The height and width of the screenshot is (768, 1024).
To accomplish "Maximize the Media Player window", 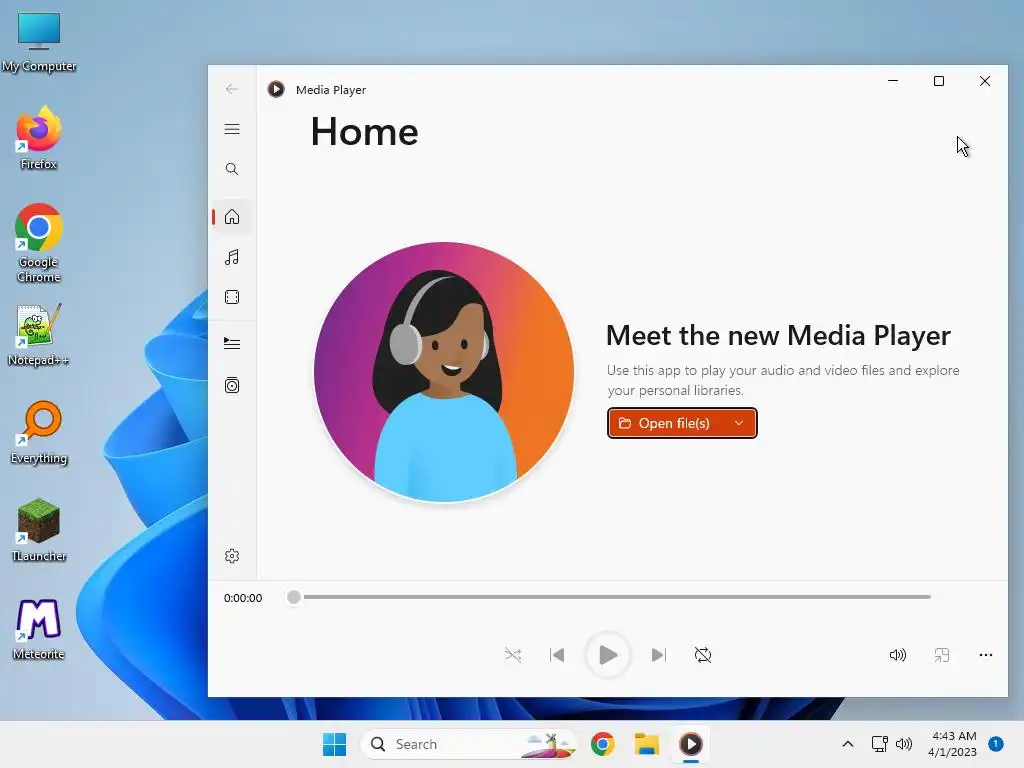I will tap(938, 81).
